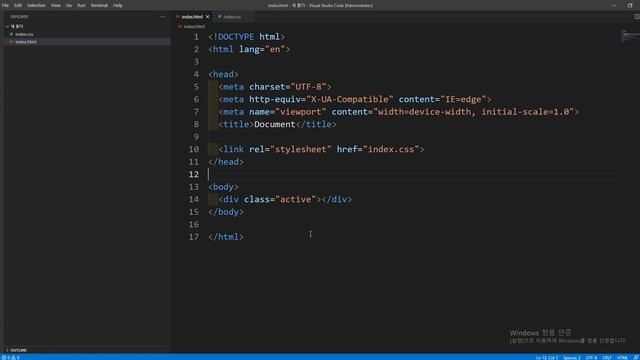The height and width of the screenshot is (360, 640).
Task: Change indentation via Spaces: 2
Action: click(572, 357)
